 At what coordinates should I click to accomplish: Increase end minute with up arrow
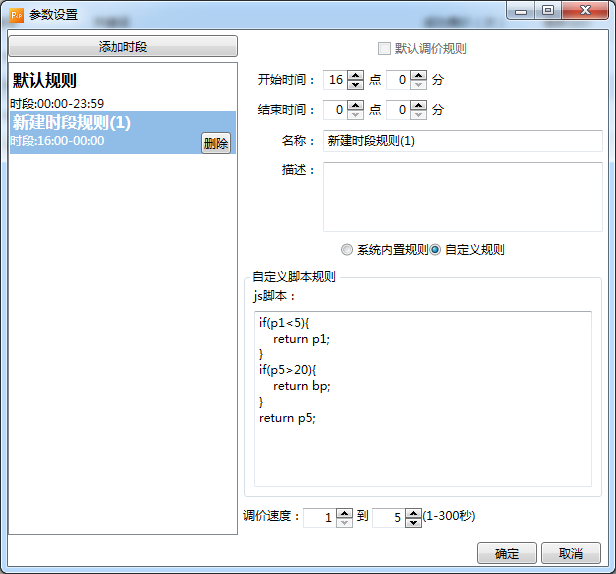419,105
